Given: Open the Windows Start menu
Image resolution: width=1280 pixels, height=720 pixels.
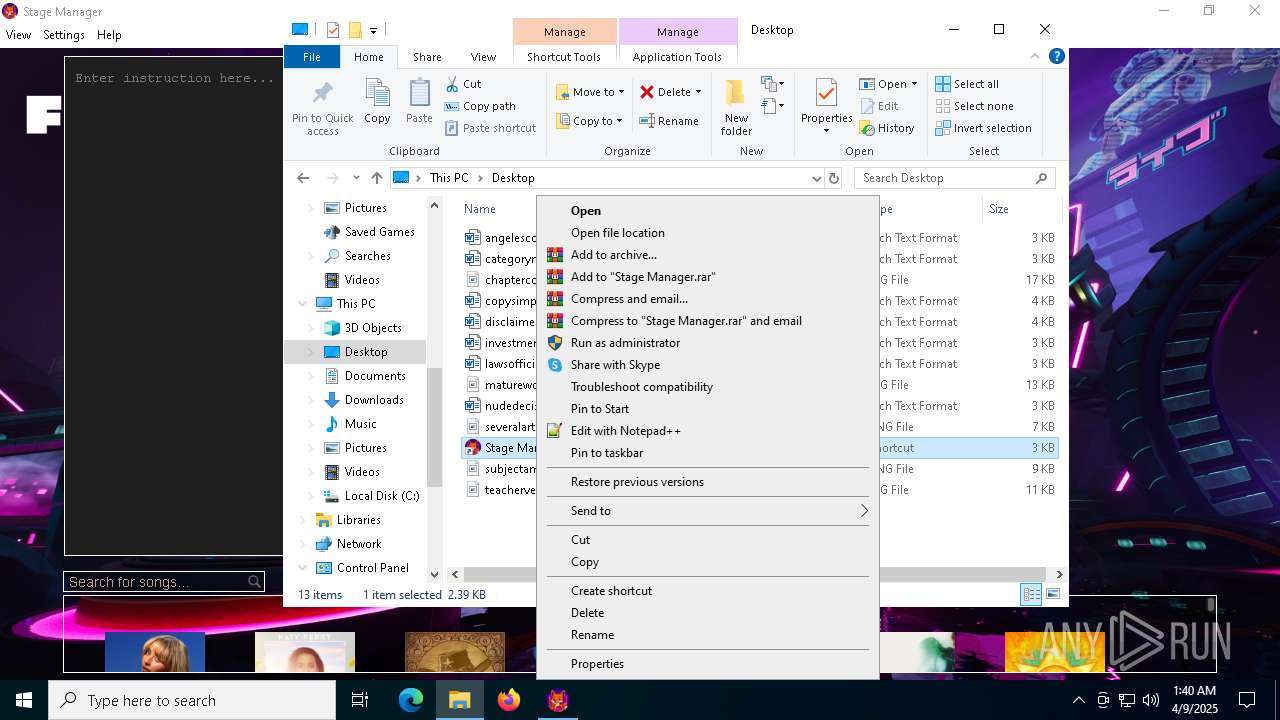Looking at the screenshot, I should (x=24, y=700).
